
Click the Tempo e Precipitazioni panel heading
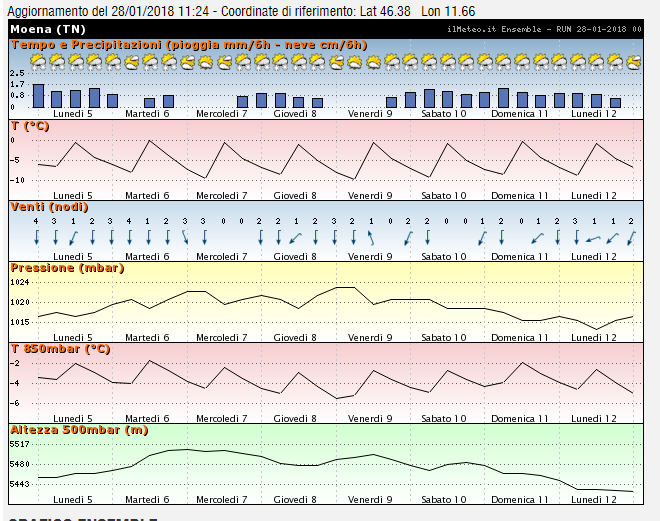click(x=189, y=45)
